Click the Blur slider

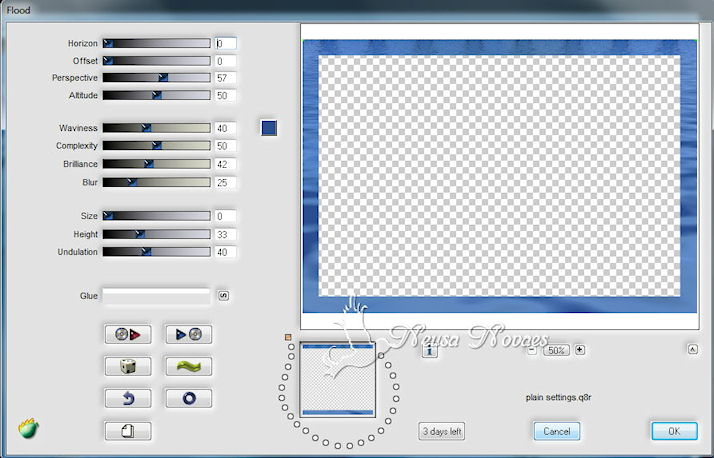tap(156, 182)
